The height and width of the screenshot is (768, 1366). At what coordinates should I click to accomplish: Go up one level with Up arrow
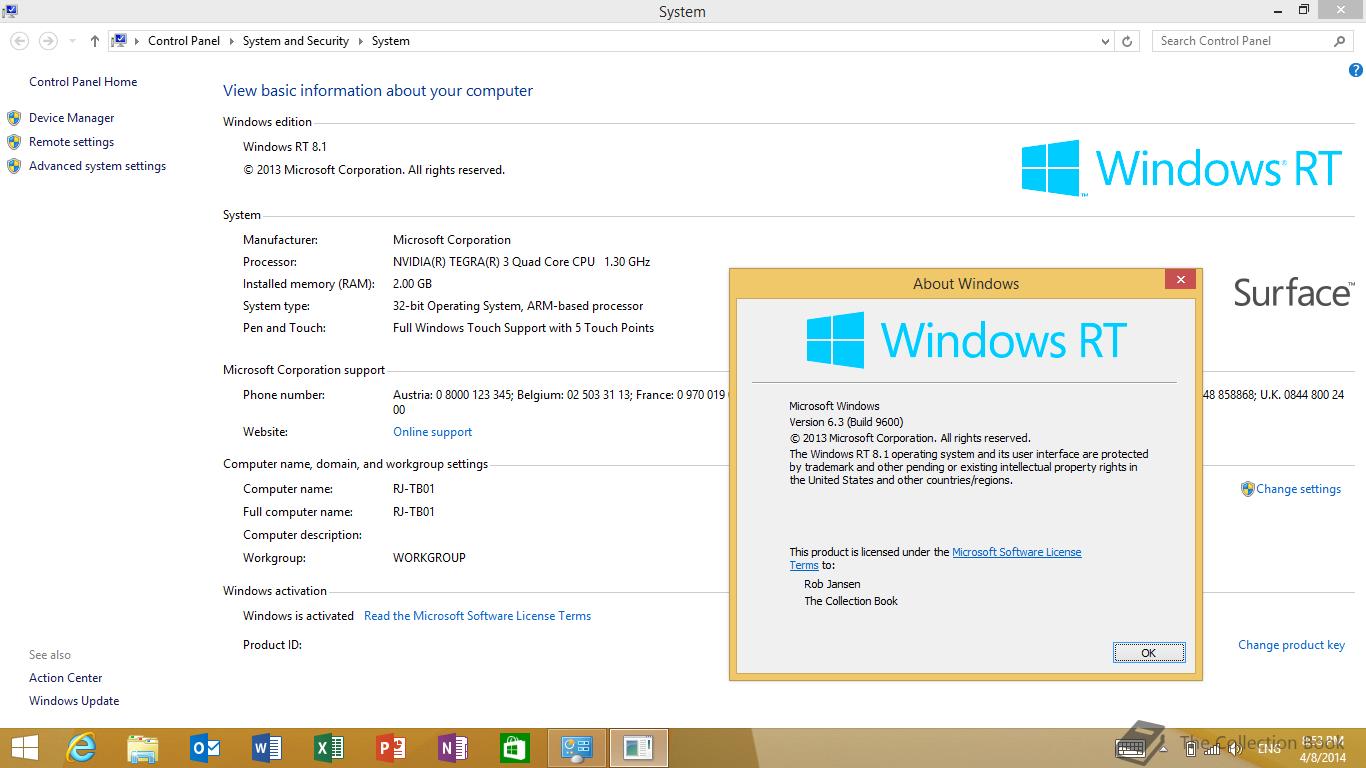point(94,41)
